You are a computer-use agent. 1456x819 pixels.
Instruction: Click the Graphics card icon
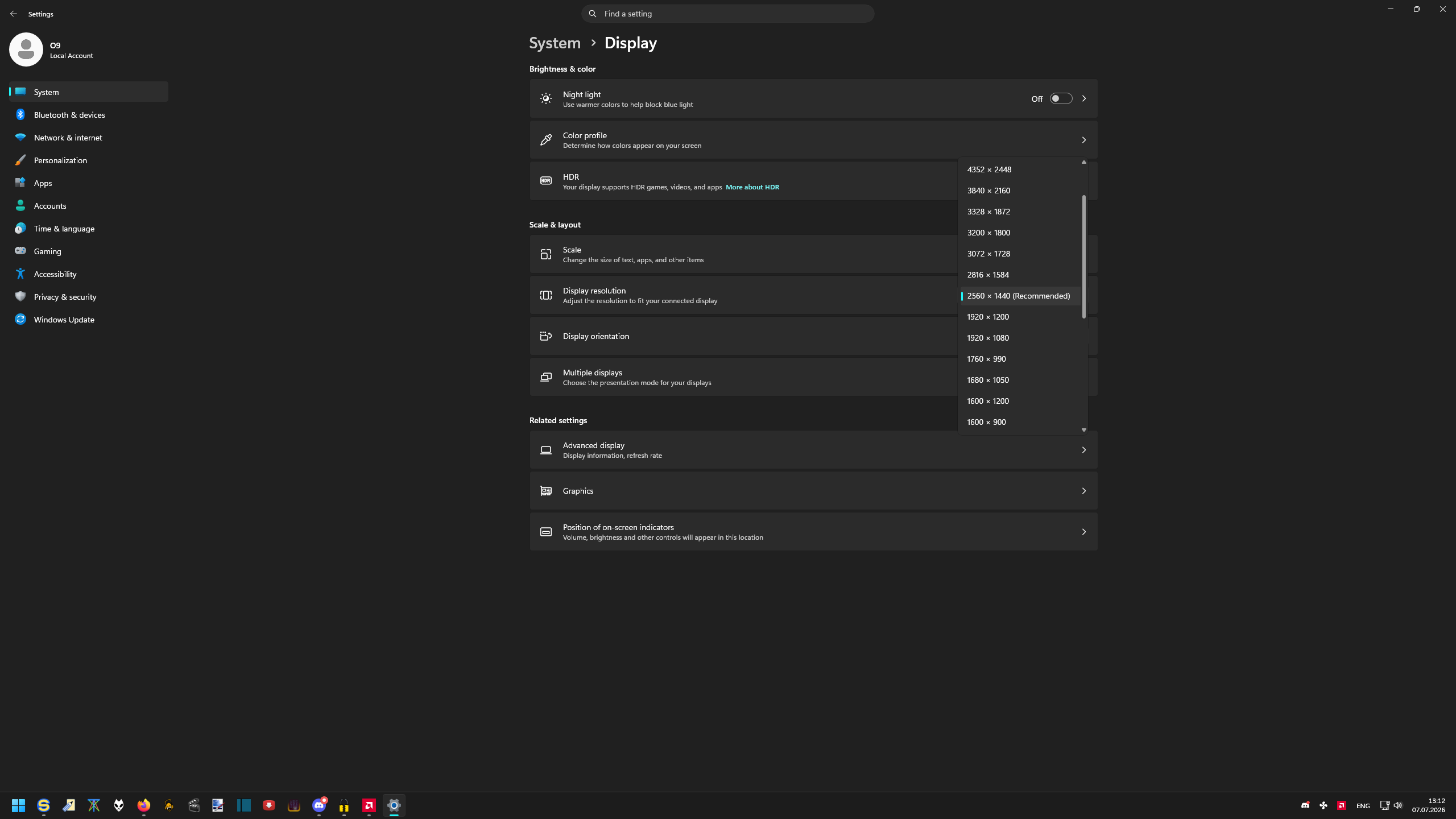point(545,491)
